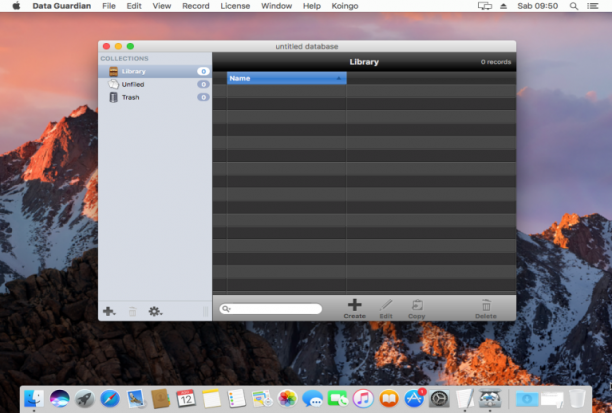Open TextEdit paper and pen Dock icon
The height and width of the screenshot is (413, 612).
pos(465,399)
